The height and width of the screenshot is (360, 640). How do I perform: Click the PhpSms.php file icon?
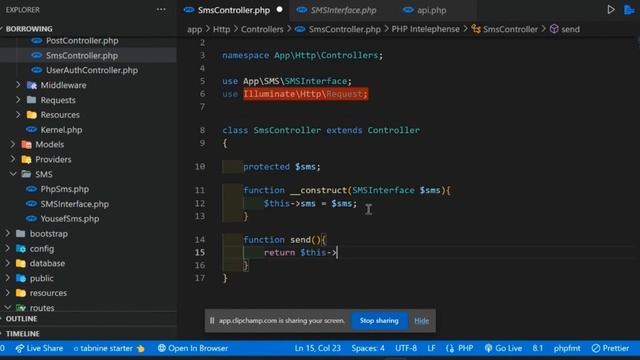[31, 189]
